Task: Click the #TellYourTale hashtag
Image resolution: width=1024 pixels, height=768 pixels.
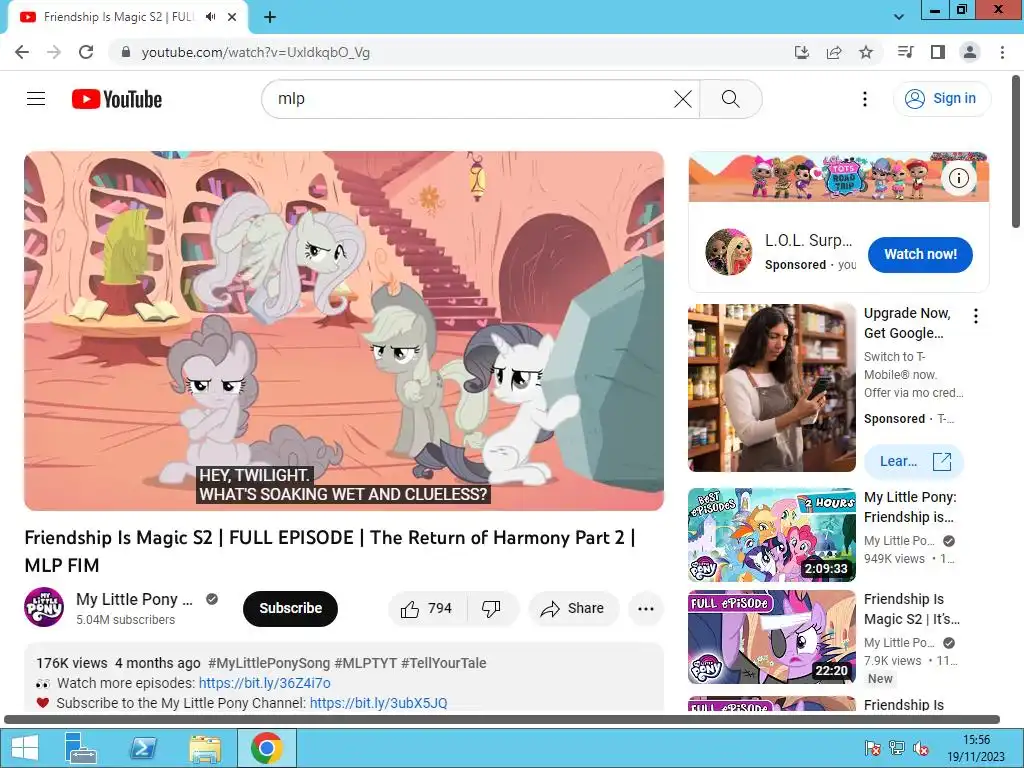Action: pyautogui.click(x=443, y=663)
